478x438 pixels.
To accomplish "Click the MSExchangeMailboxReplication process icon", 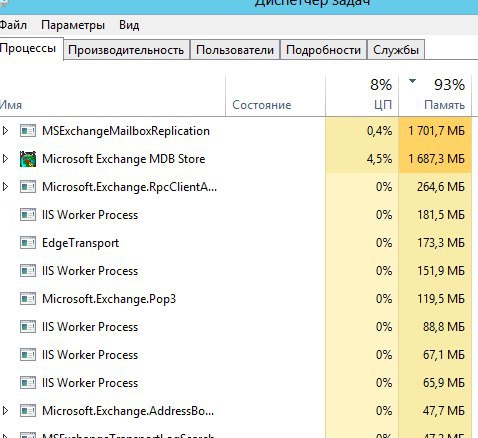I will coord(28,131).
